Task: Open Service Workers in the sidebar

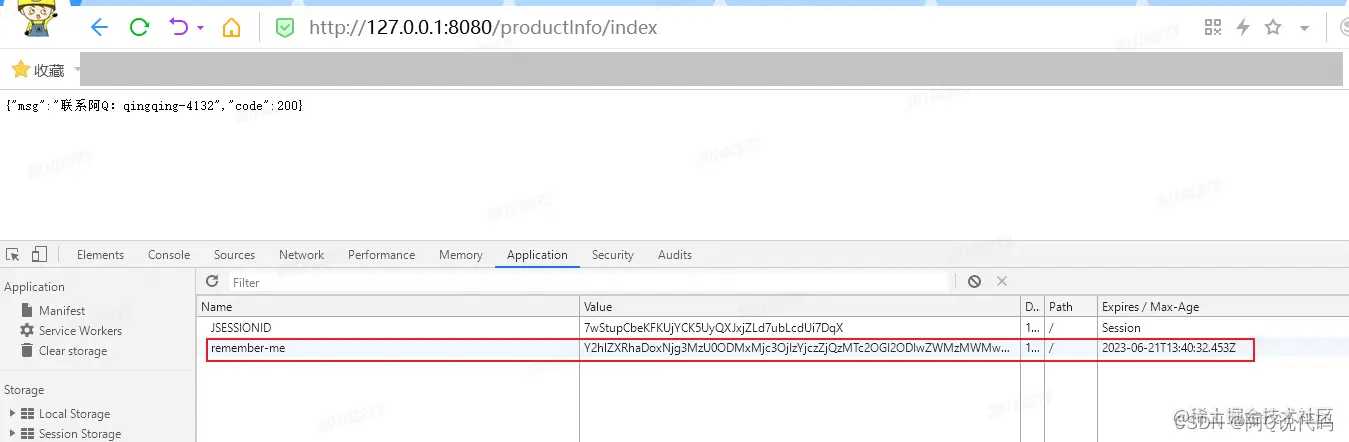Action: pos(80,331)
